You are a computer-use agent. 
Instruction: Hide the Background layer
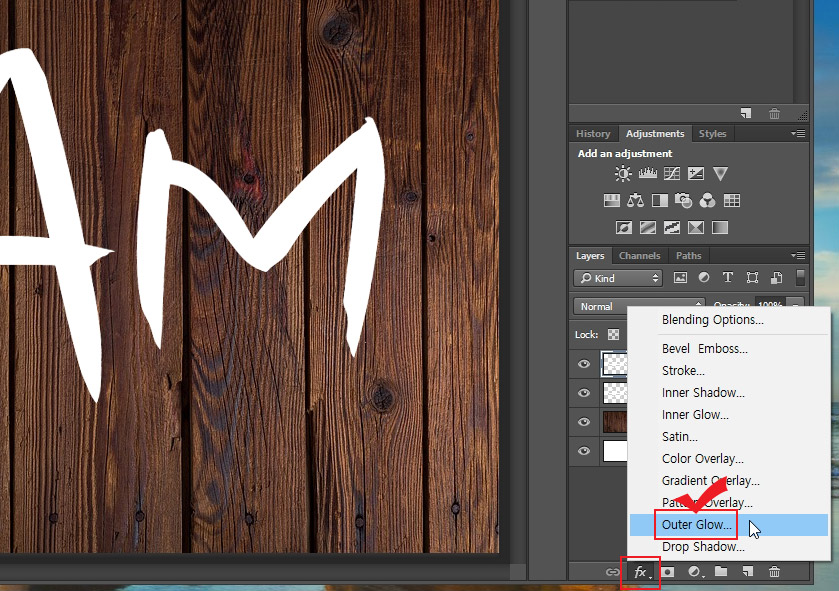[586, 448]
